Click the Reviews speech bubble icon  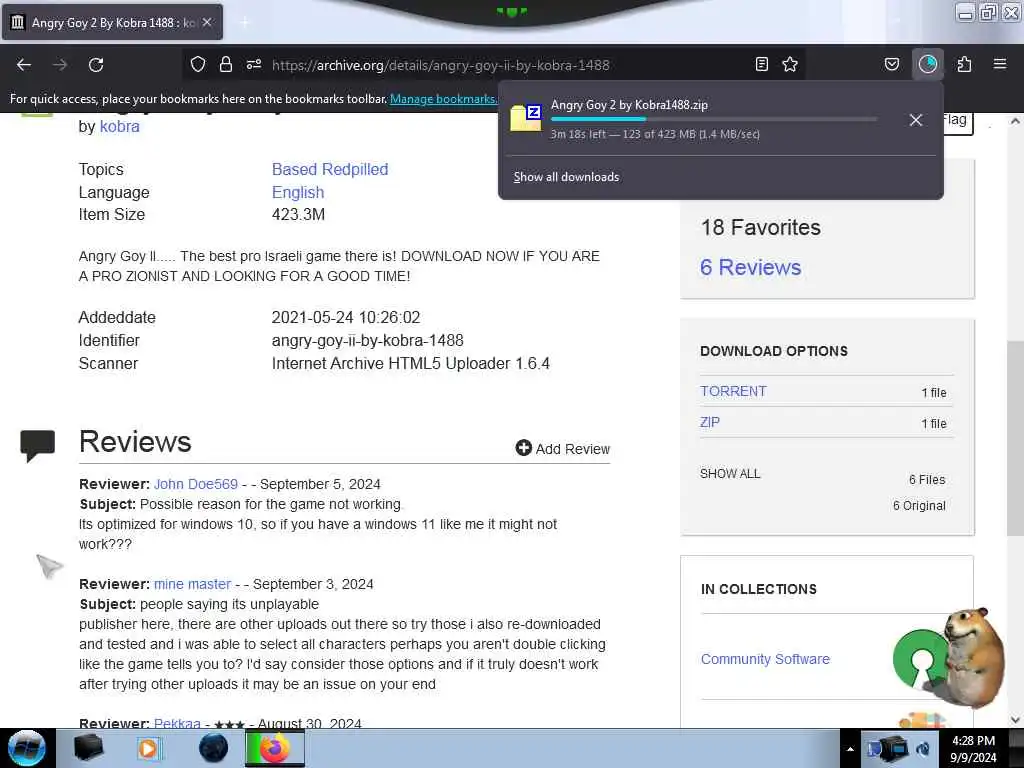coord(37,445)
